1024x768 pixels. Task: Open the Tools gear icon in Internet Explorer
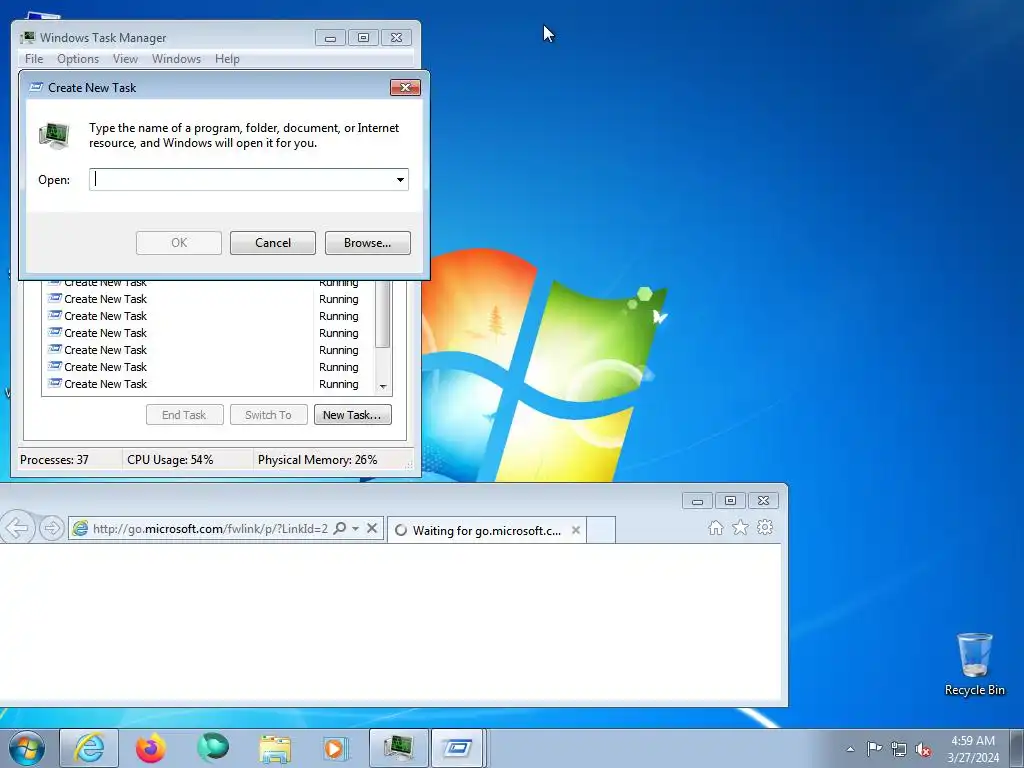coord(765,527)
